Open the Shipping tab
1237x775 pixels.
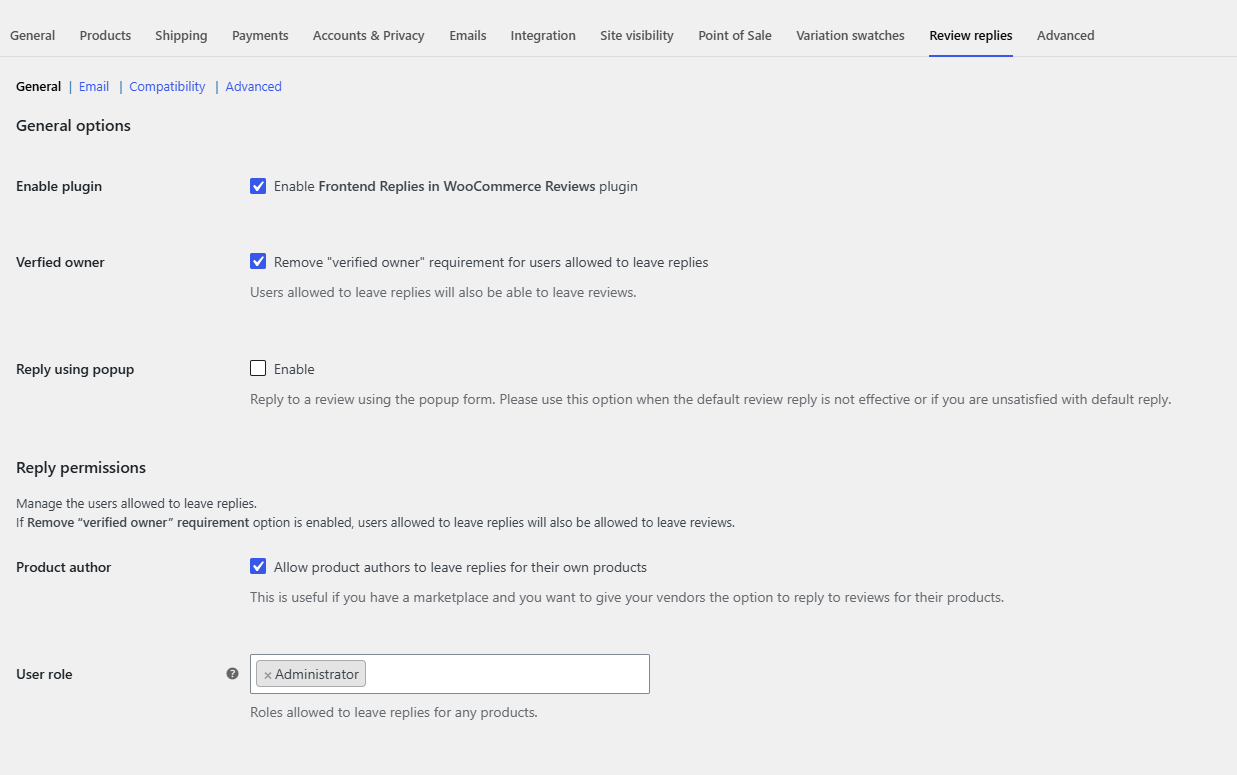(181, 35)
